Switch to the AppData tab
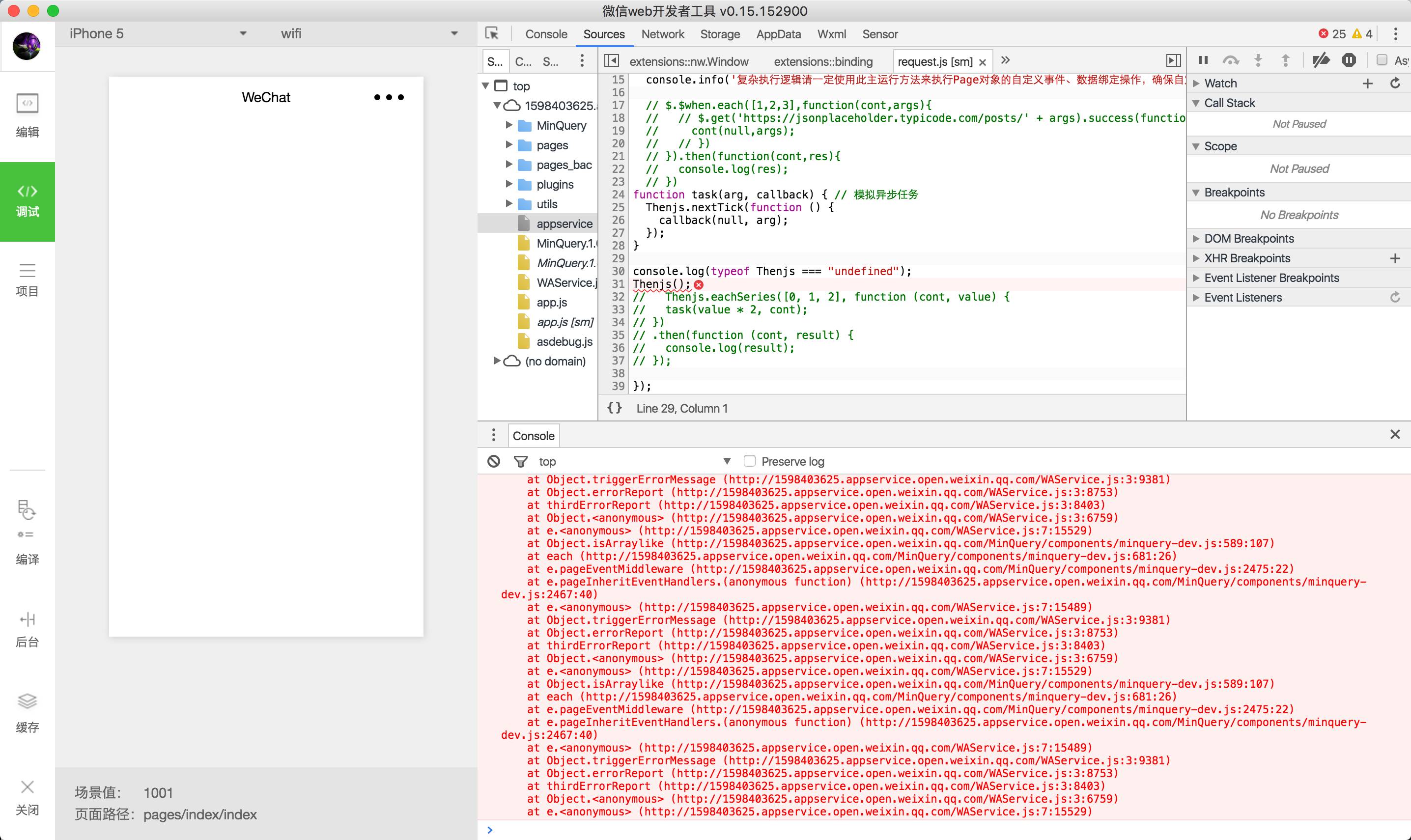Viewport: 1411px width, 840px height. pyautogui.click(x=778, y=34)
